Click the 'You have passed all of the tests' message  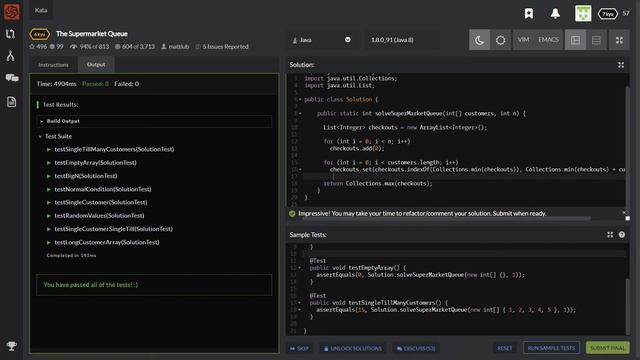click(91, 285)
